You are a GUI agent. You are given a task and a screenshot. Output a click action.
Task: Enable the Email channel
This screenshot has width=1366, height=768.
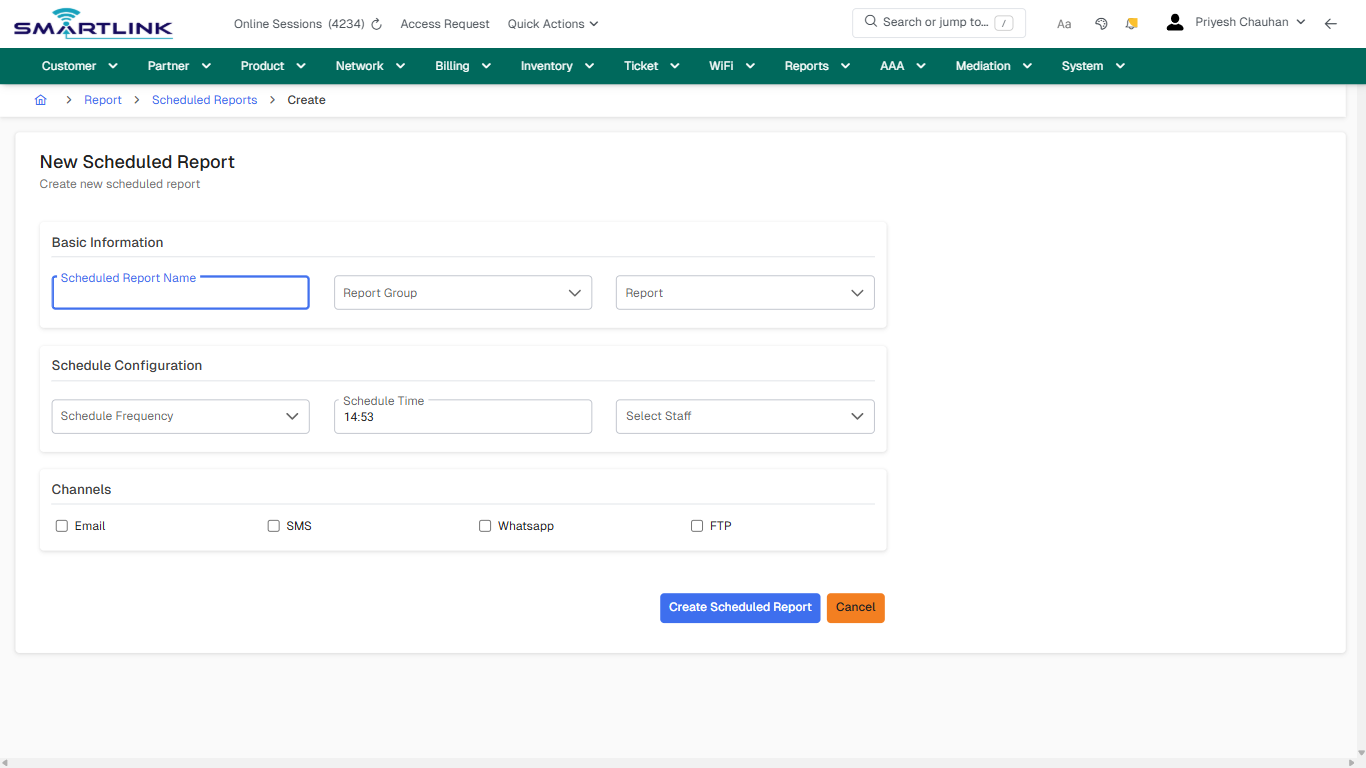(x=61, y=525)
